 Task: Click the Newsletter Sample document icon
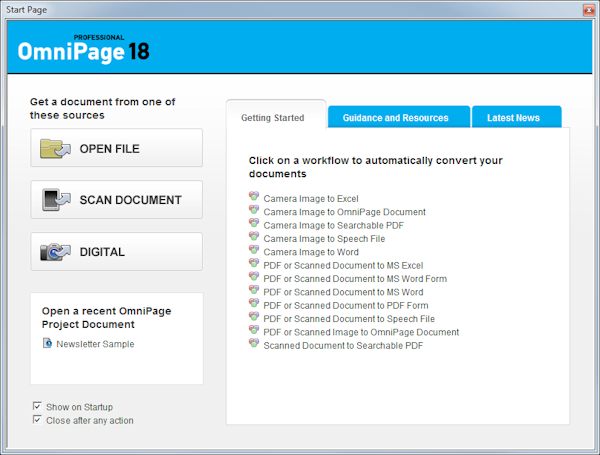(47, 343)
